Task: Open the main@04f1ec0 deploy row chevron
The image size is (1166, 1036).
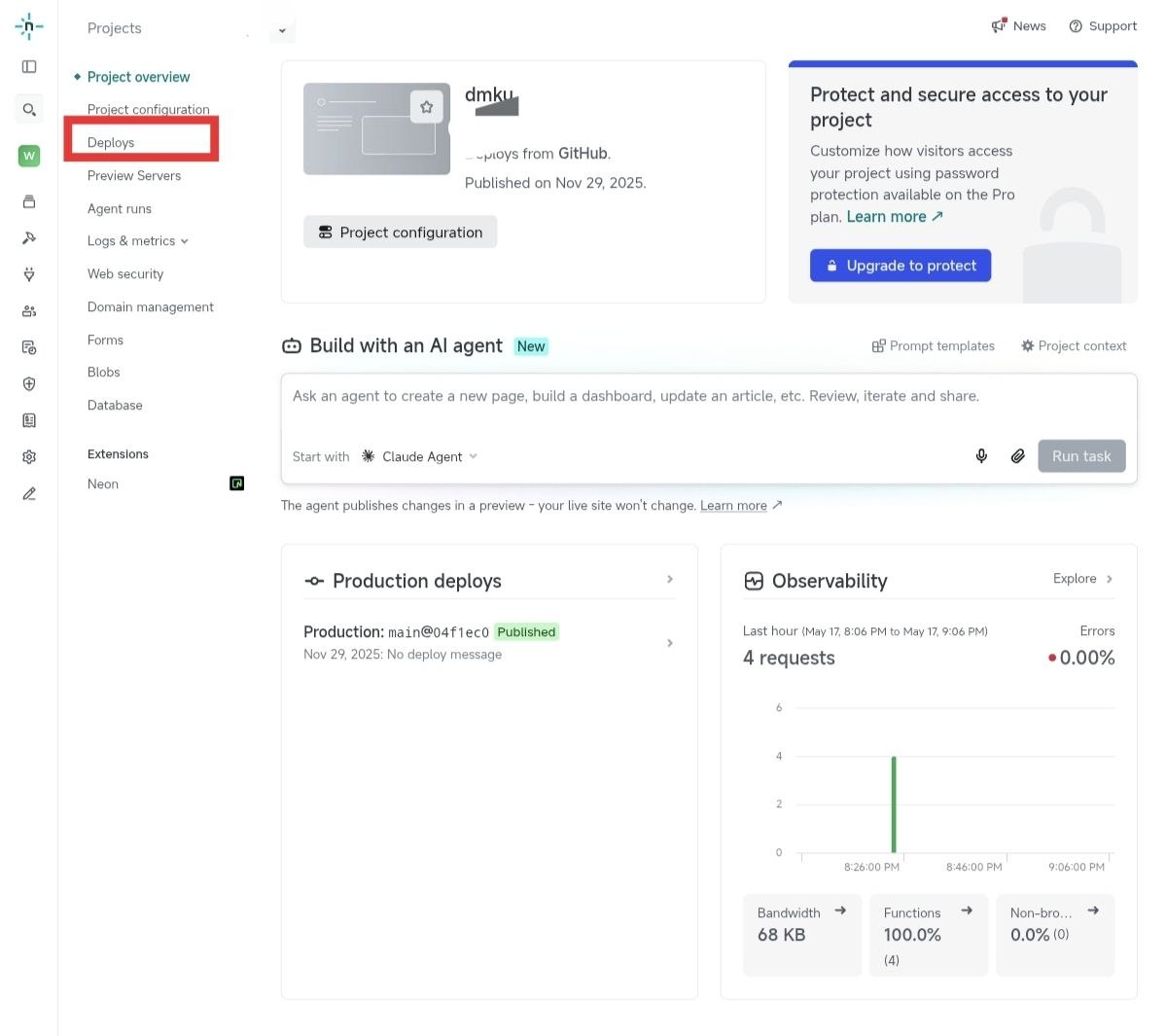Action: (670, 643)
